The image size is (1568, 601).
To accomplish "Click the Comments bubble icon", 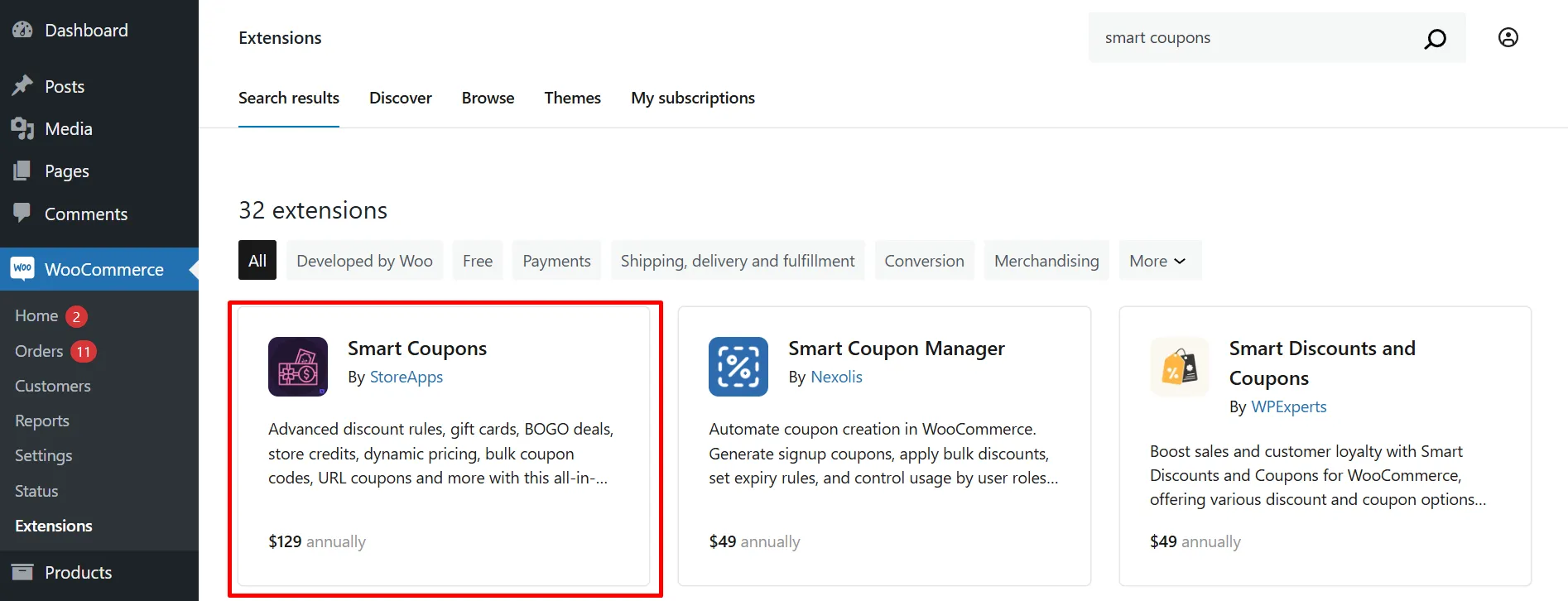I will [x=22, y=213].
